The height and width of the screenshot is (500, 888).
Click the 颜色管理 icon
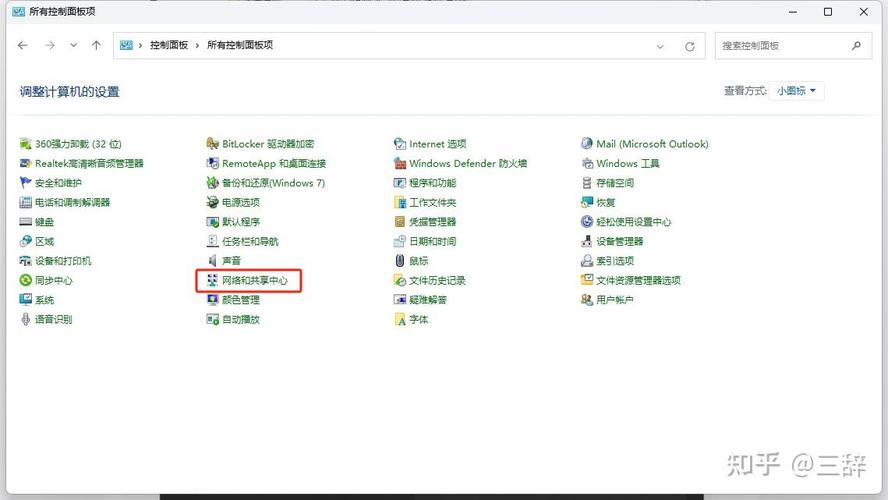(x=212, y=300)
